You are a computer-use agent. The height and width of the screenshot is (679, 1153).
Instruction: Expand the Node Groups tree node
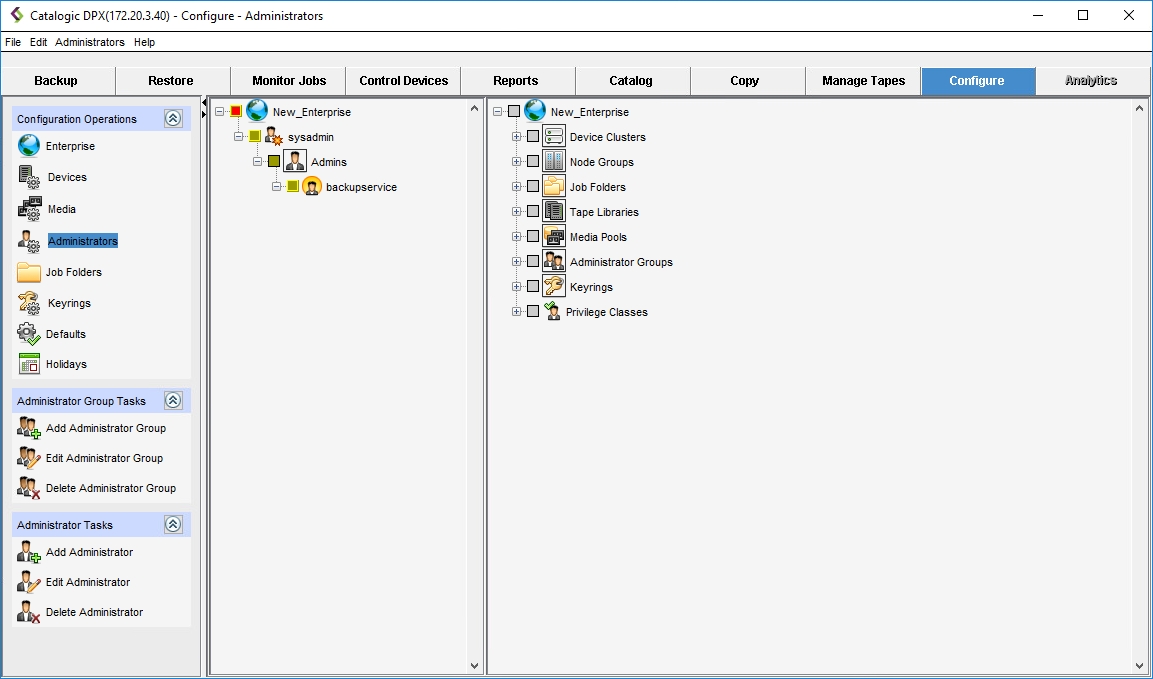[517, 162]
